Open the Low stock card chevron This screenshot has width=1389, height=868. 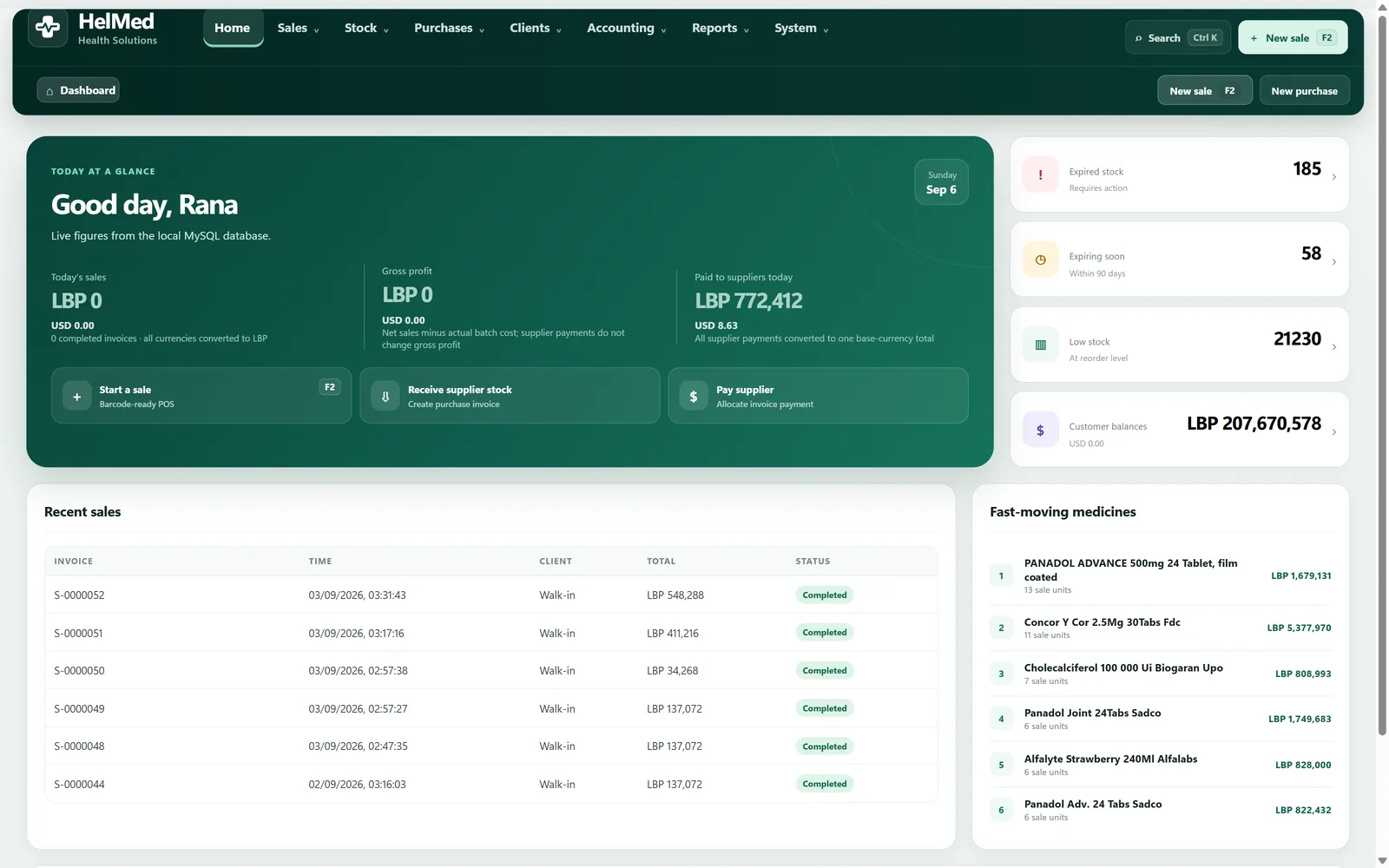1334,347
